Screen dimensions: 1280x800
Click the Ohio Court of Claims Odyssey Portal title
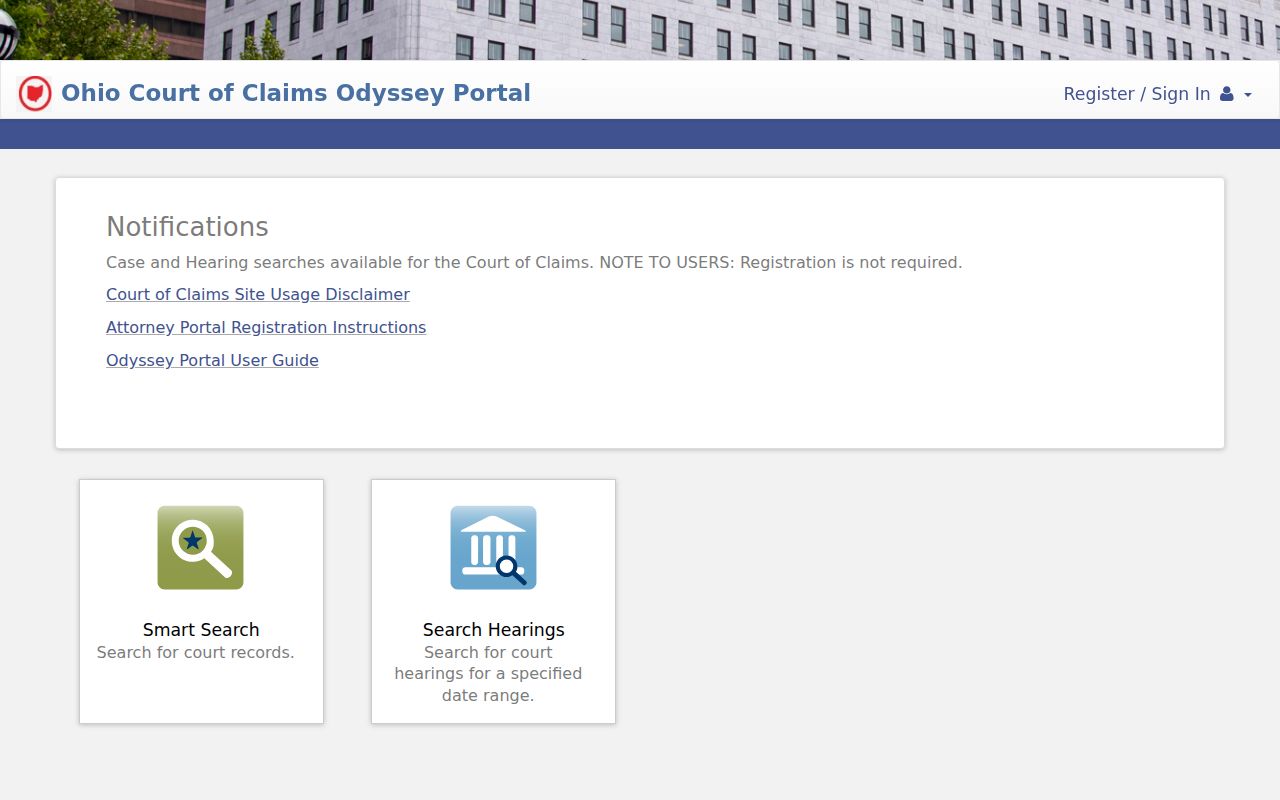tap(296, 93)
